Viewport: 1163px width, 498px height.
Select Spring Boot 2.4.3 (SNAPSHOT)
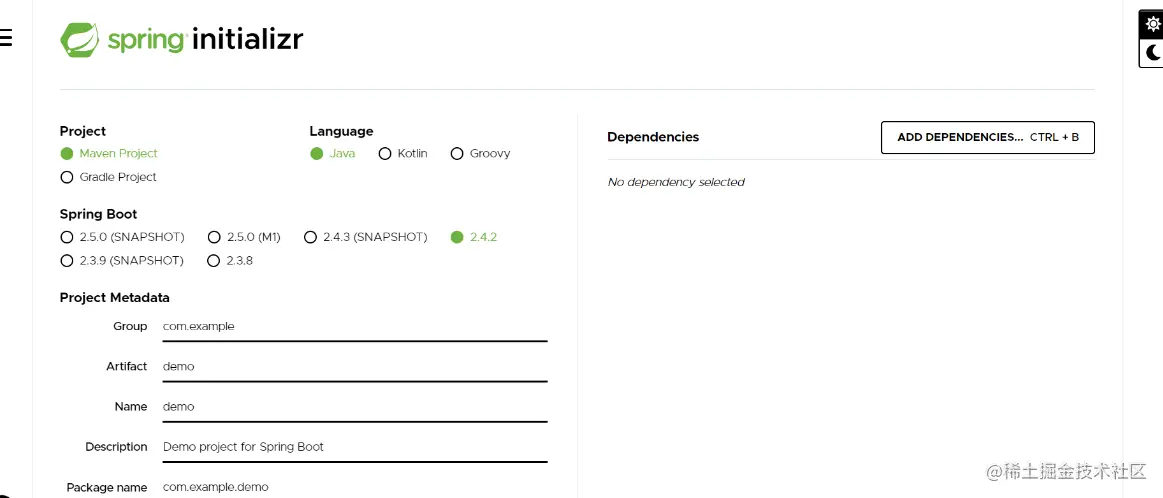(366, 237)
